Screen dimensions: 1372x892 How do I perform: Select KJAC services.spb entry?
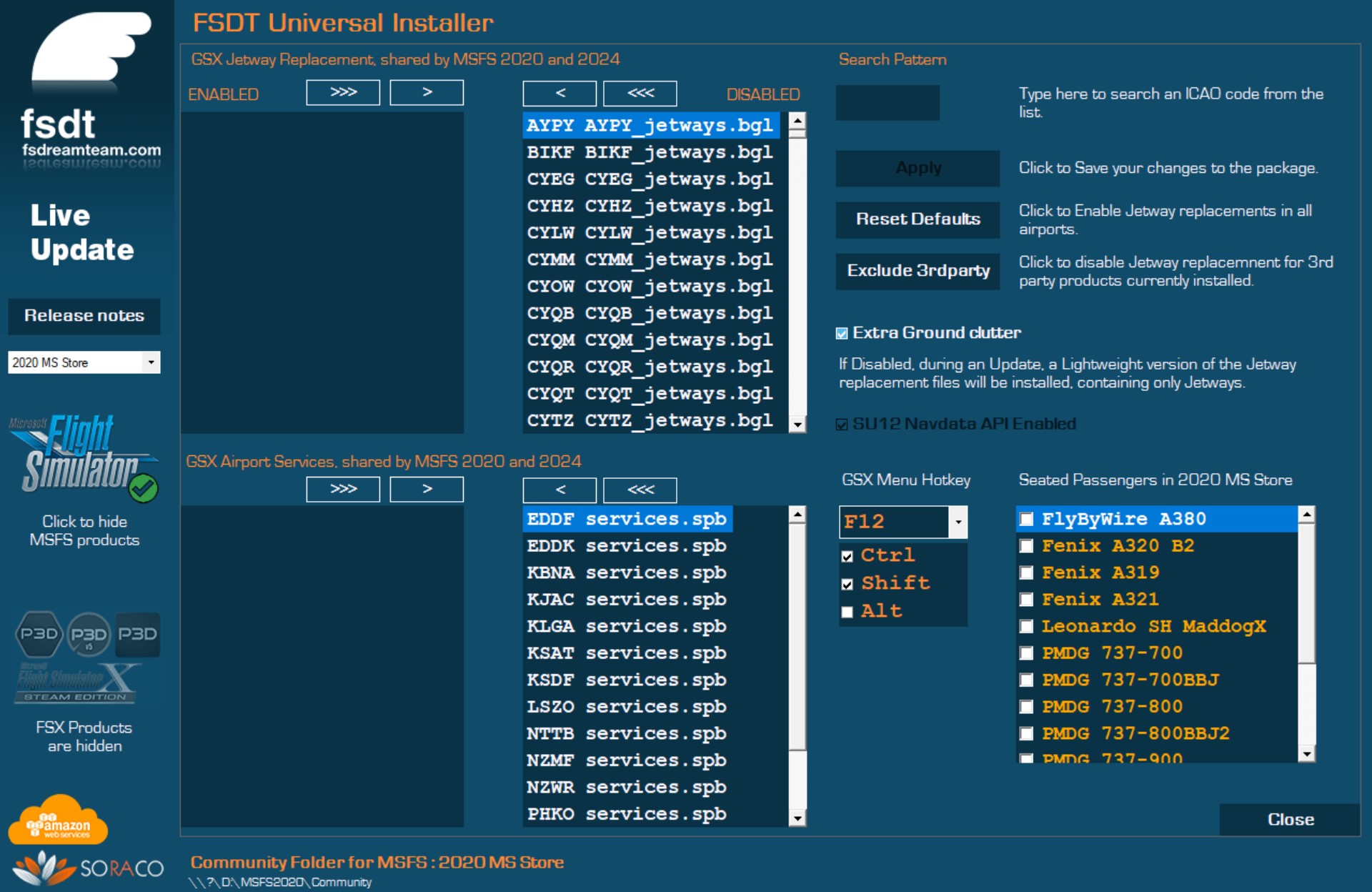[x=627, y=600]
